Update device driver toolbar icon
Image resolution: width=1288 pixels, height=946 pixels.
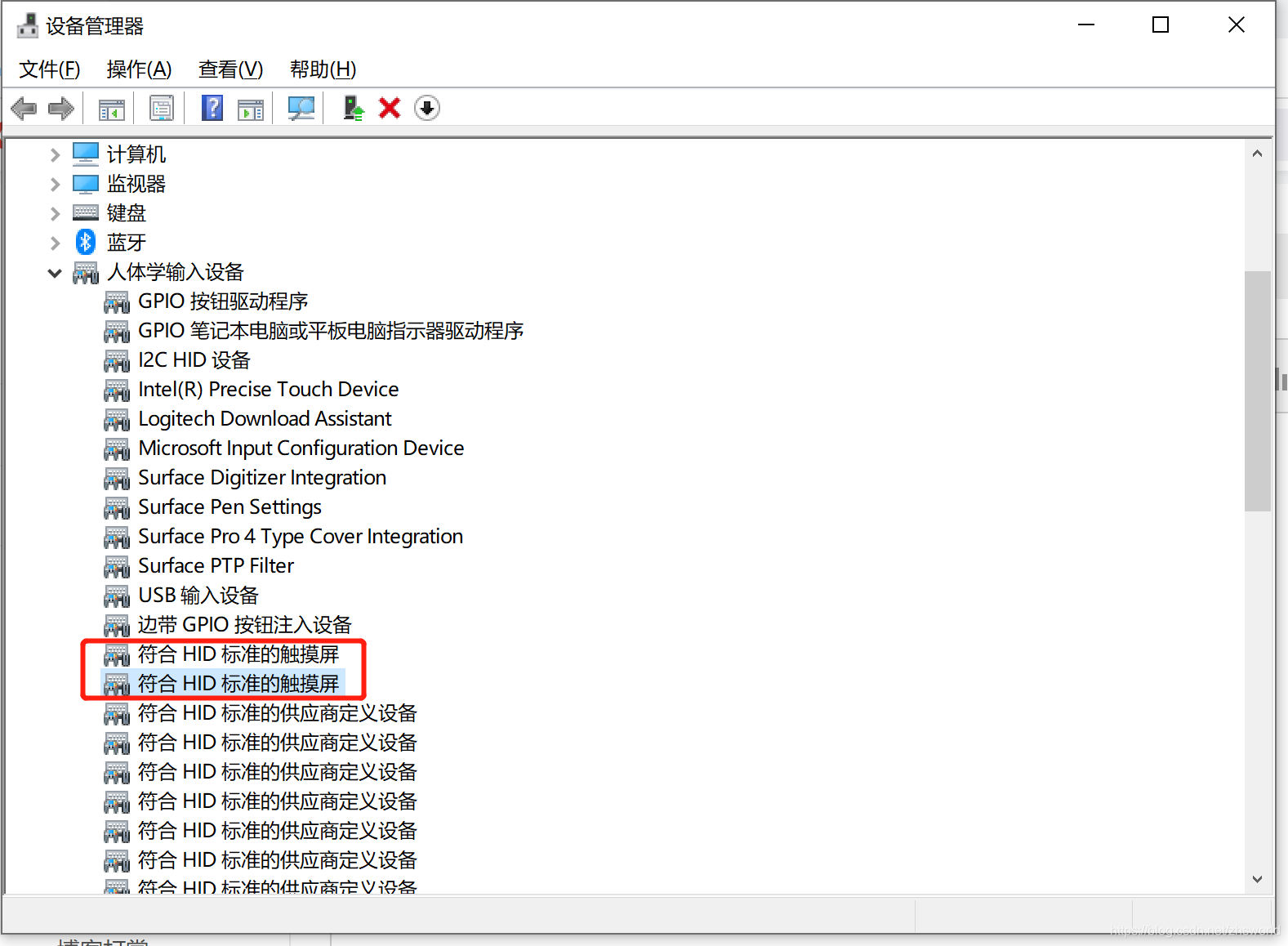point(353,108)
